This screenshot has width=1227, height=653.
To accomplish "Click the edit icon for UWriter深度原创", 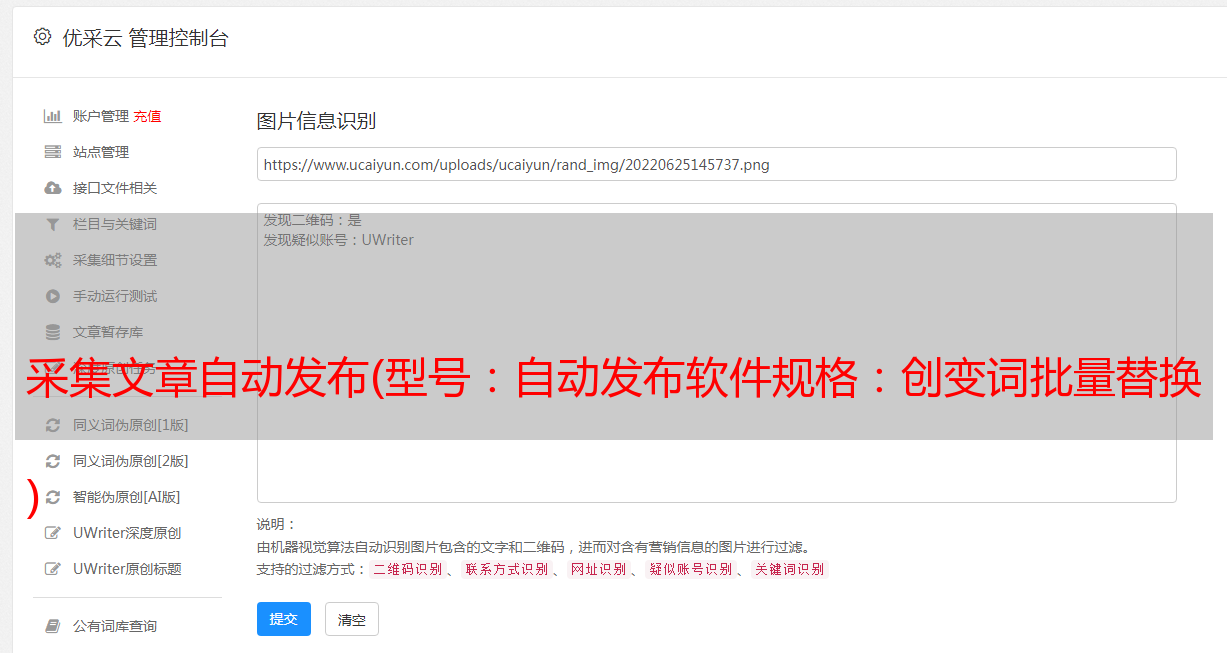I will coord(53,533).
